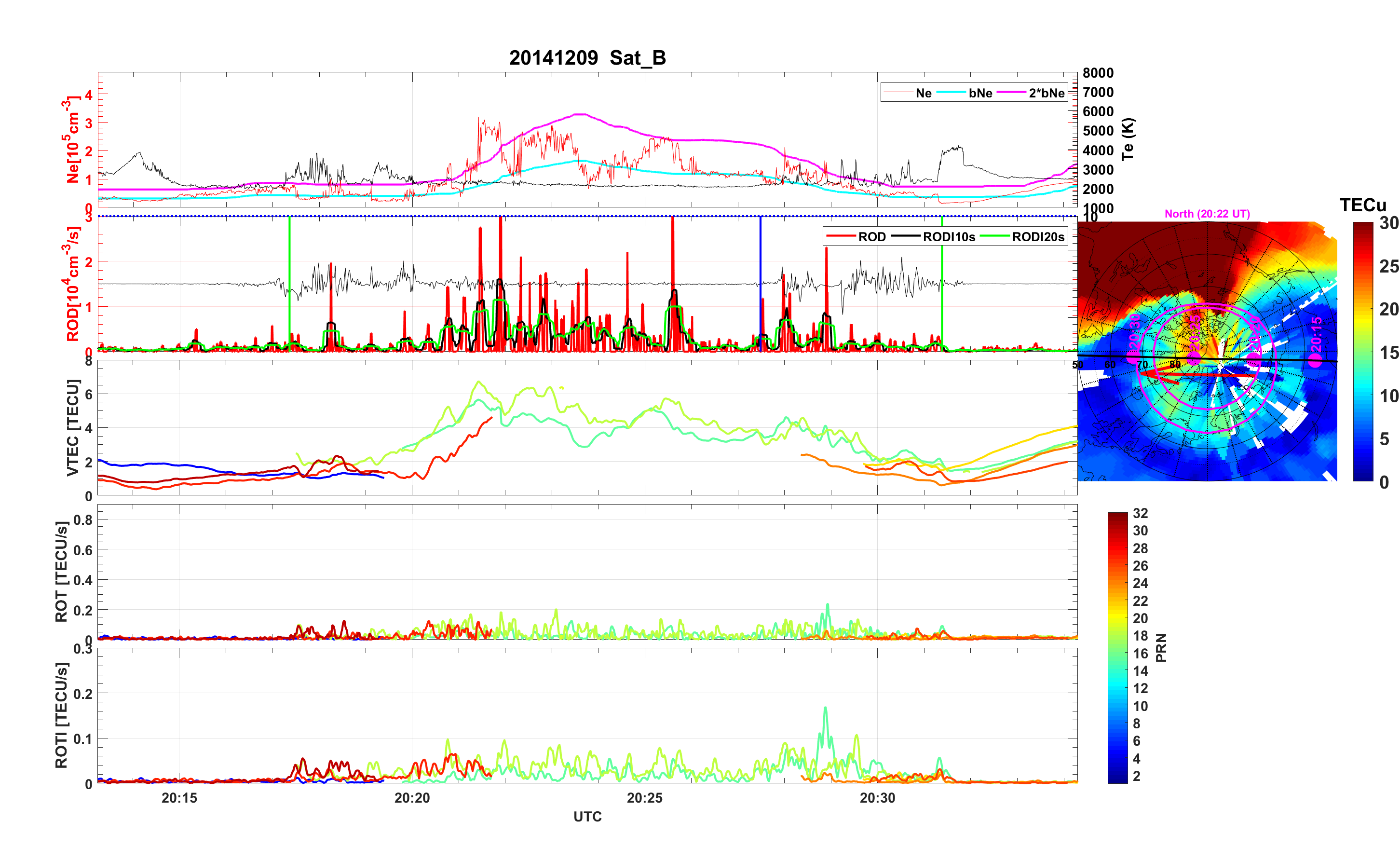Image resolution: width=1400 pixels, height=847 pixels.
Task: Click the Te (K) right axis label
Action: tap(1127, 139)
